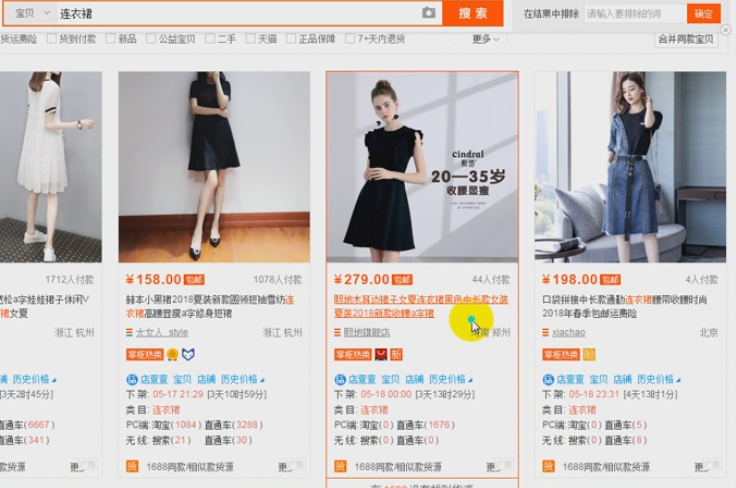Open the white dress product thumbnail
The image size is (736, 488).
[x=51, y=167]
